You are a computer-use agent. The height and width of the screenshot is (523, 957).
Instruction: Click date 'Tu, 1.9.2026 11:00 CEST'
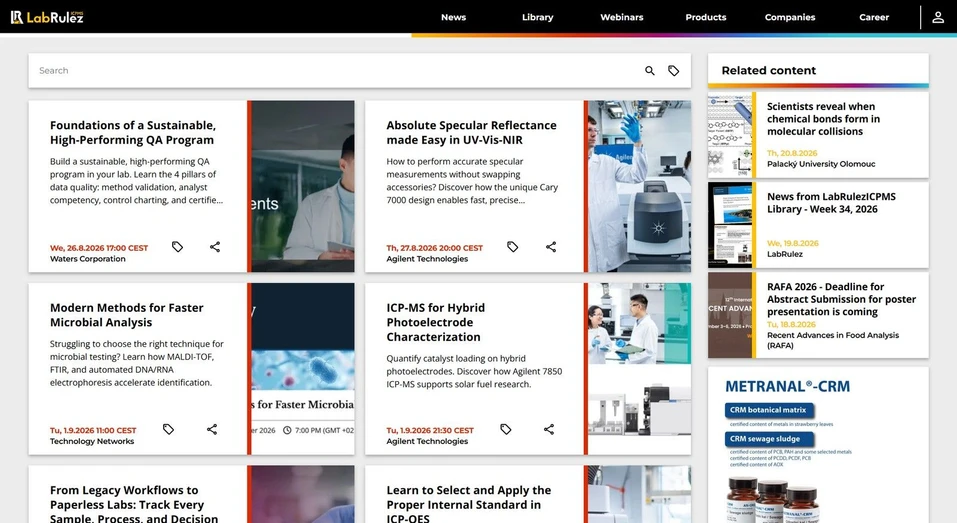93,430
